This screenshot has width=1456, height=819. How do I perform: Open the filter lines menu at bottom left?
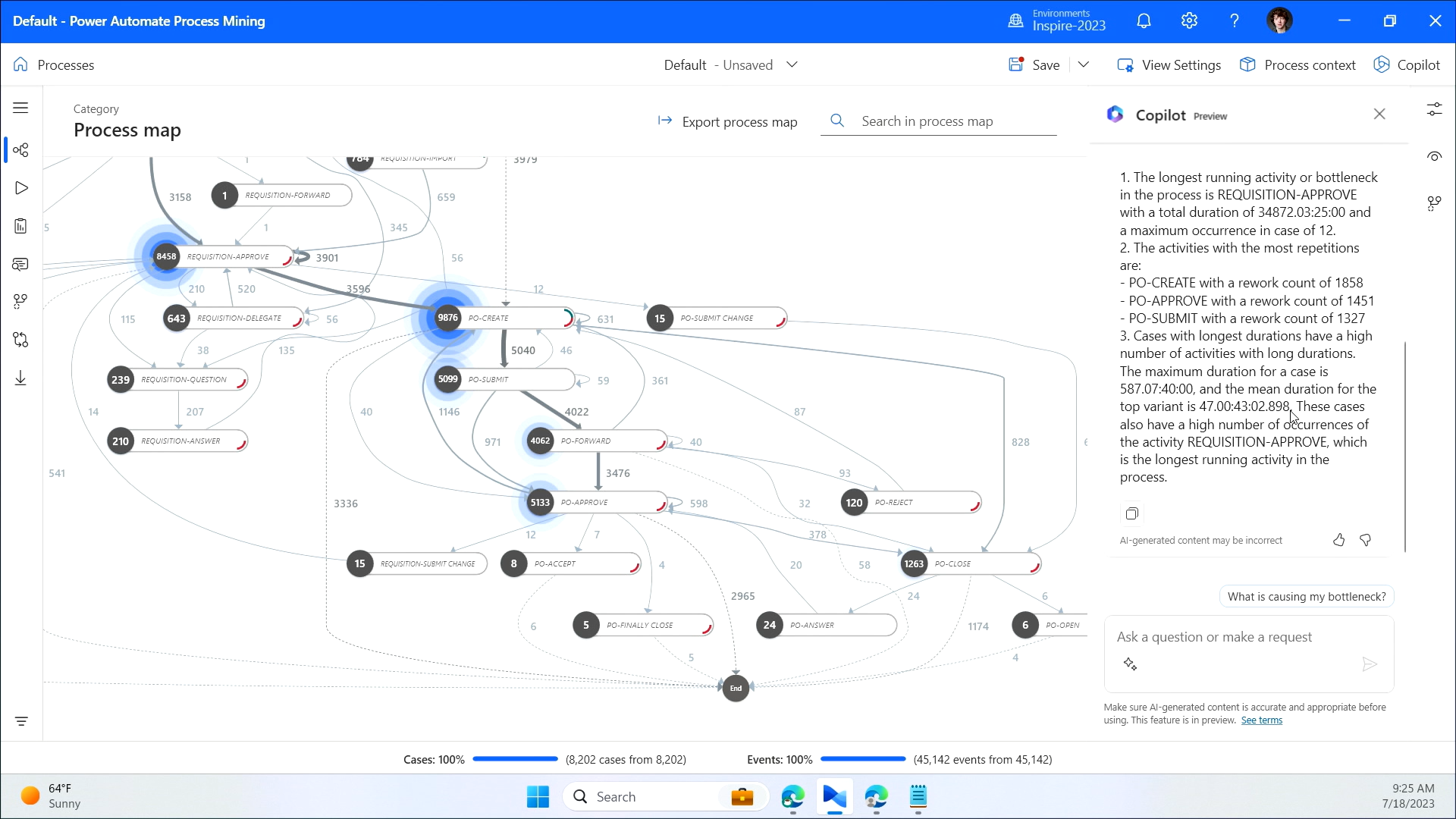point(20,721)
